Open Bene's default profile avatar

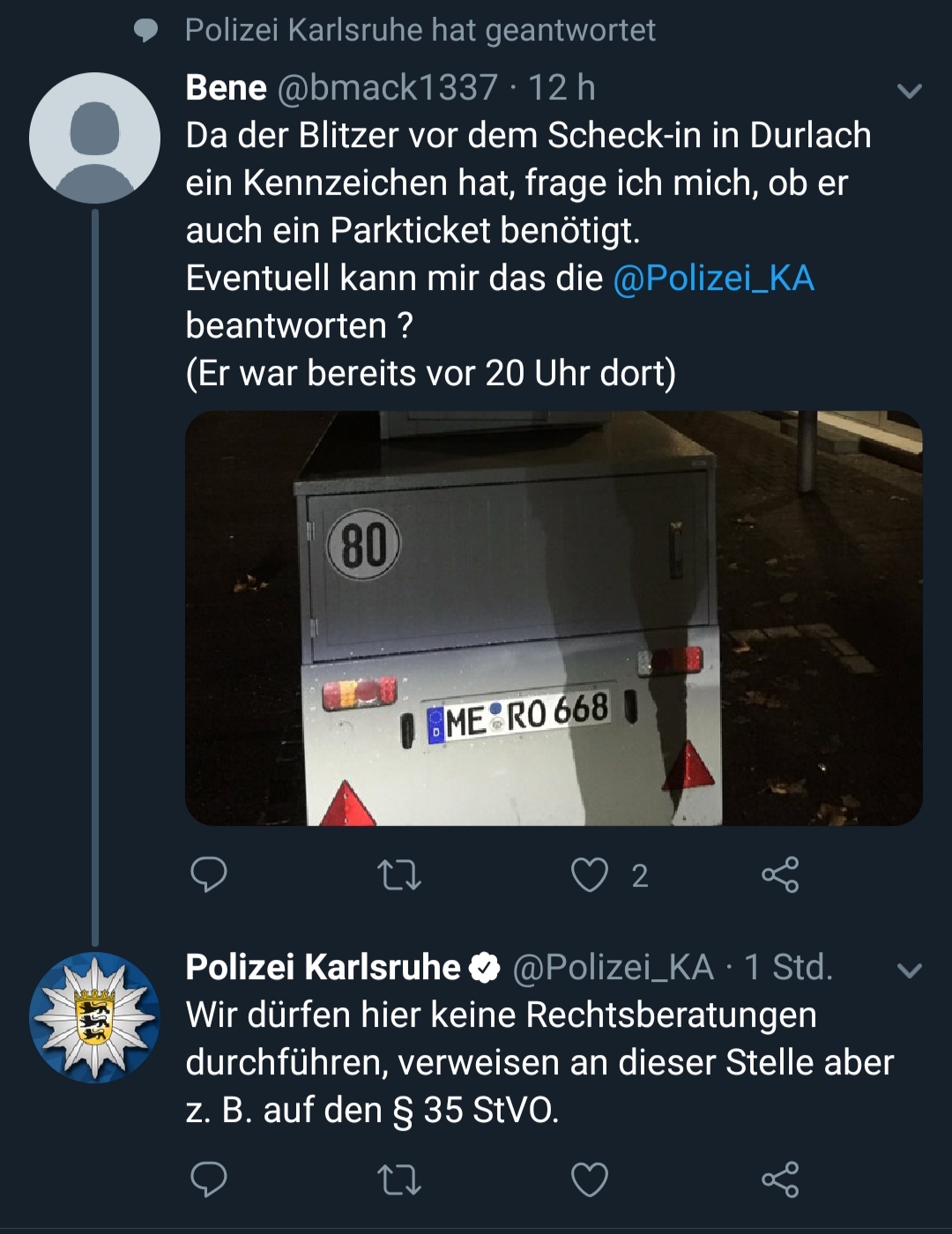tap(94, 138)
